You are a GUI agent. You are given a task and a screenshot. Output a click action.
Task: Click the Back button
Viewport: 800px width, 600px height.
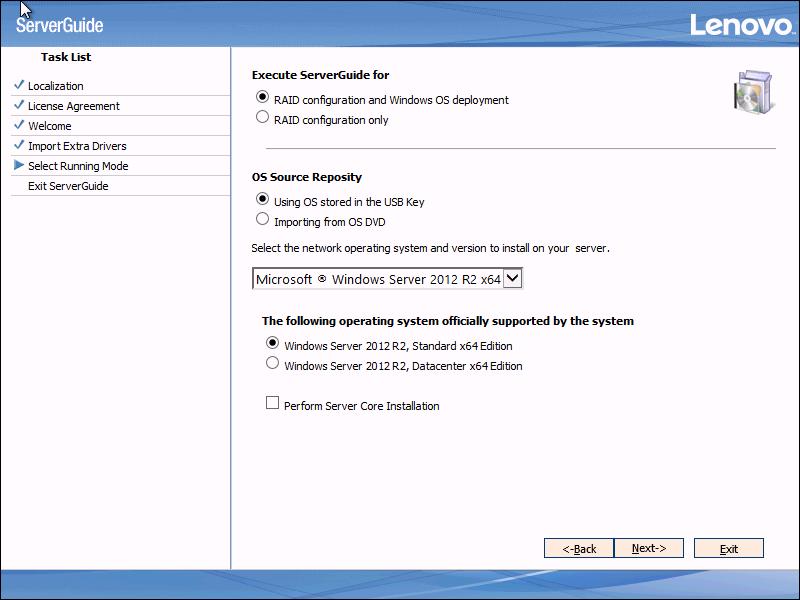tap(579, 548)
